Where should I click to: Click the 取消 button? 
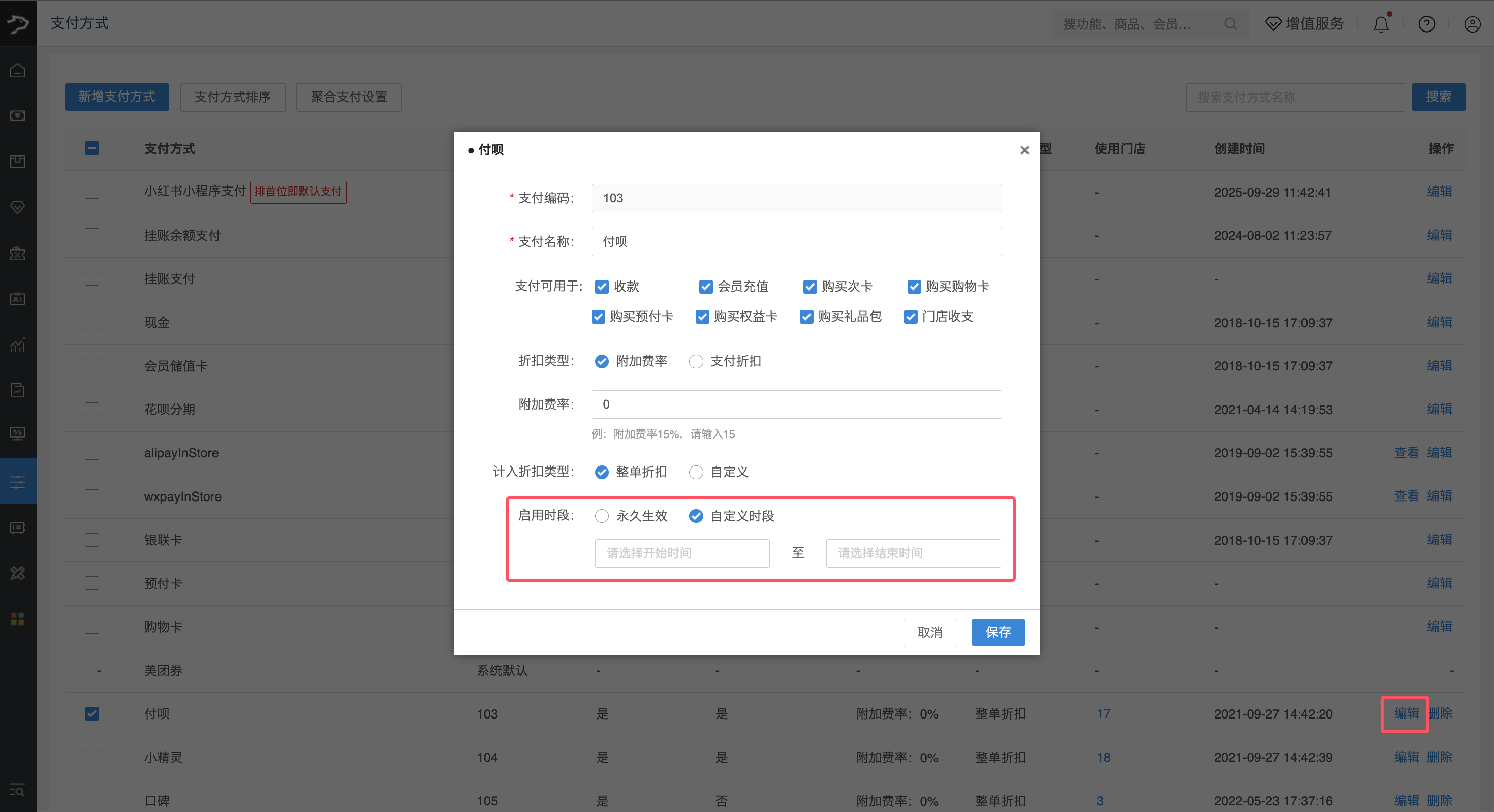(930, 632)
